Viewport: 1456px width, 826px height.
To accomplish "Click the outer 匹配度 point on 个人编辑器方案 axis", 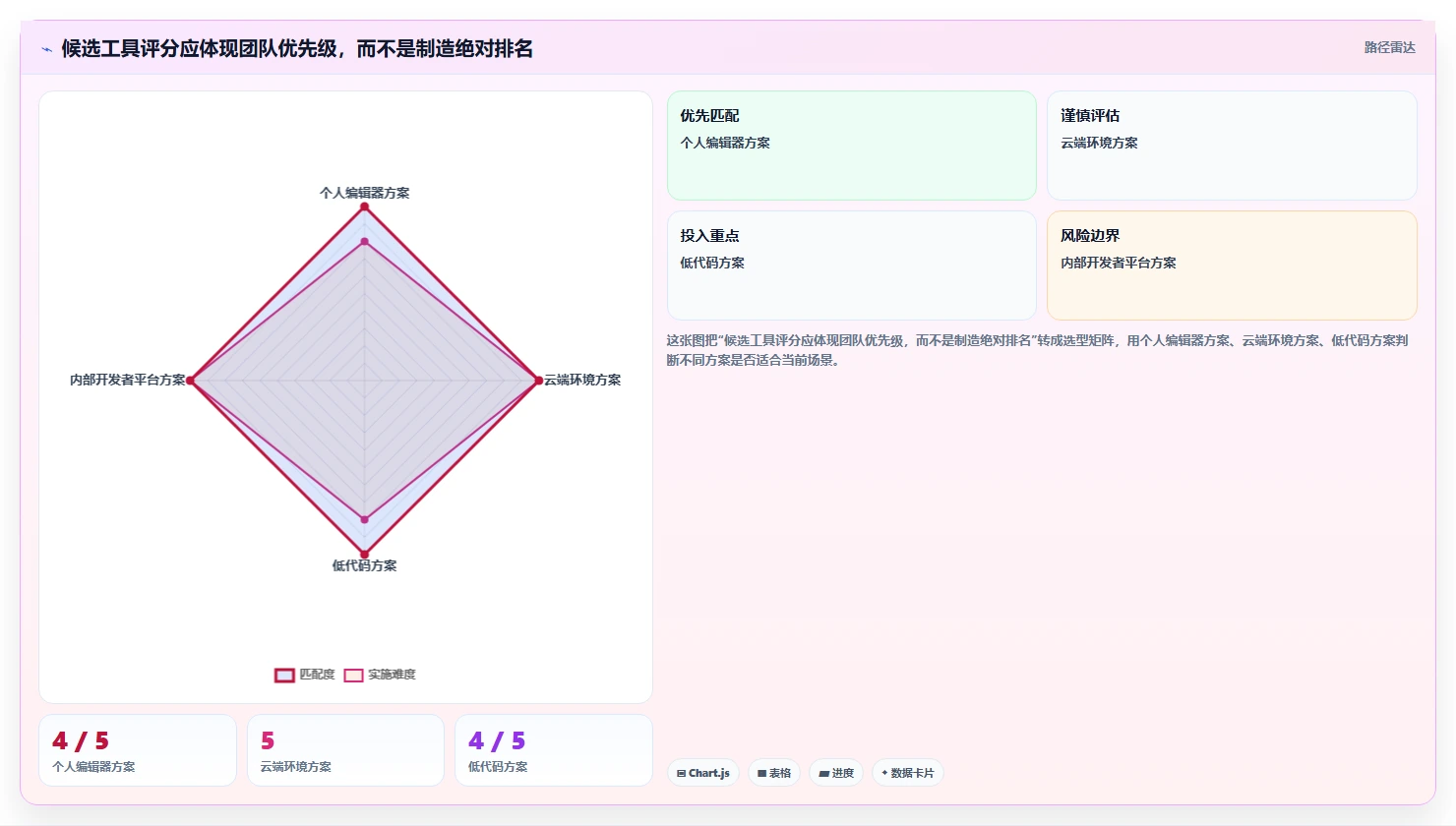I will point(364,206).
